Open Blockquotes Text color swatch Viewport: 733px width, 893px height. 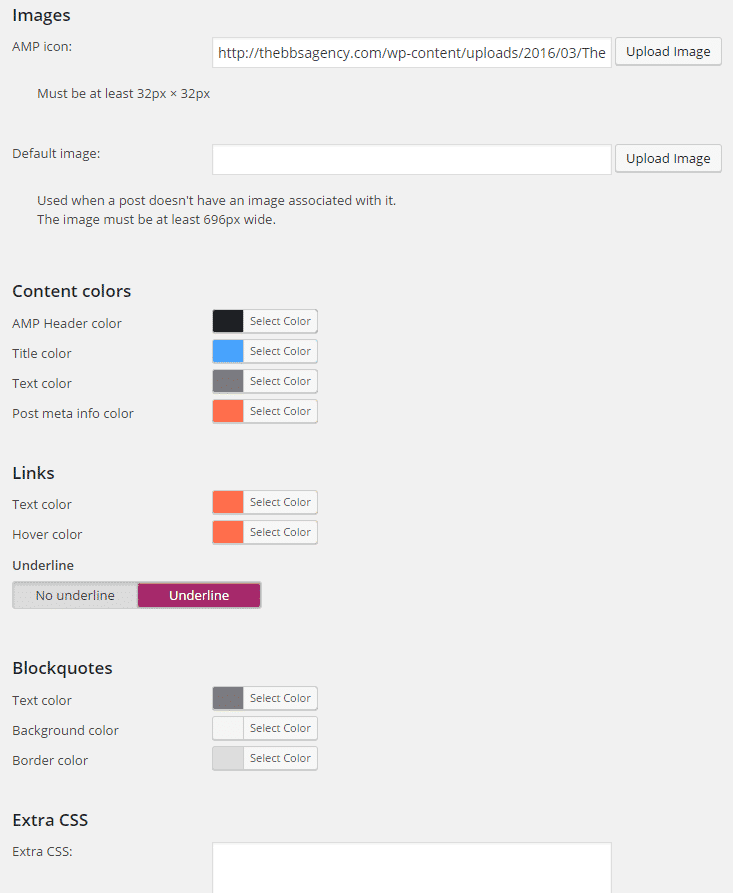tap(228, 698)
